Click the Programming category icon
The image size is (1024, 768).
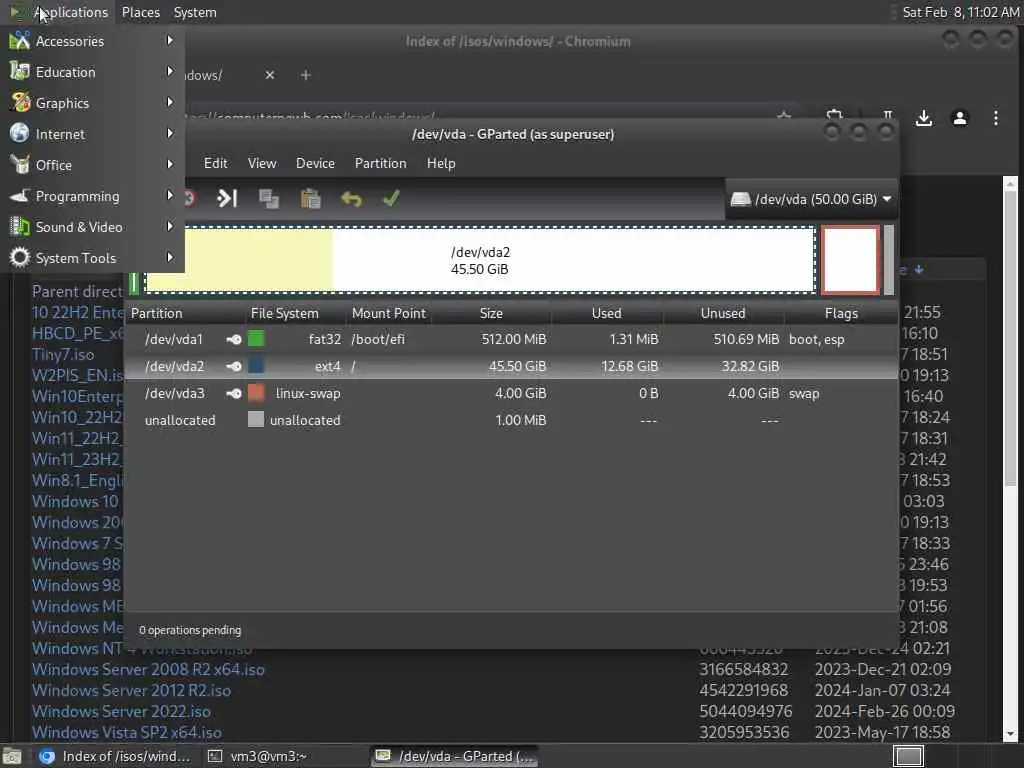(20, 195)
